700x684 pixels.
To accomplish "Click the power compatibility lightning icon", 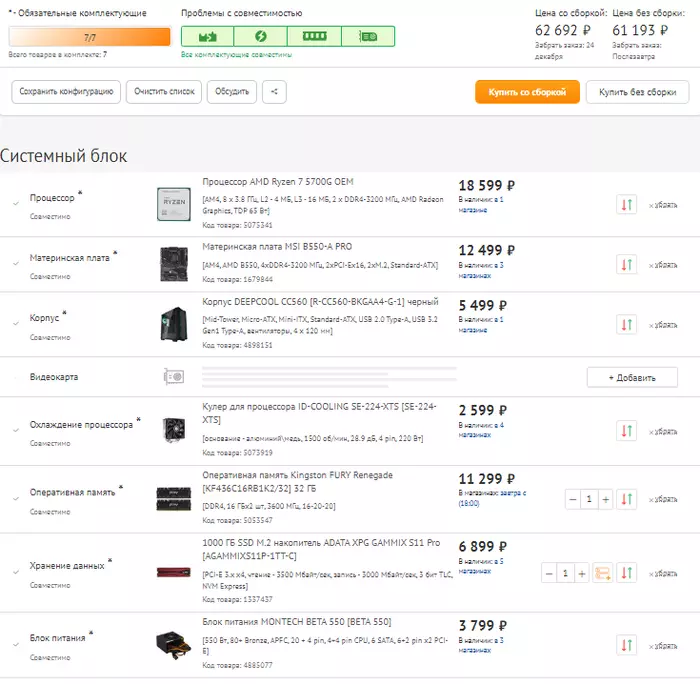I will 261,37.
